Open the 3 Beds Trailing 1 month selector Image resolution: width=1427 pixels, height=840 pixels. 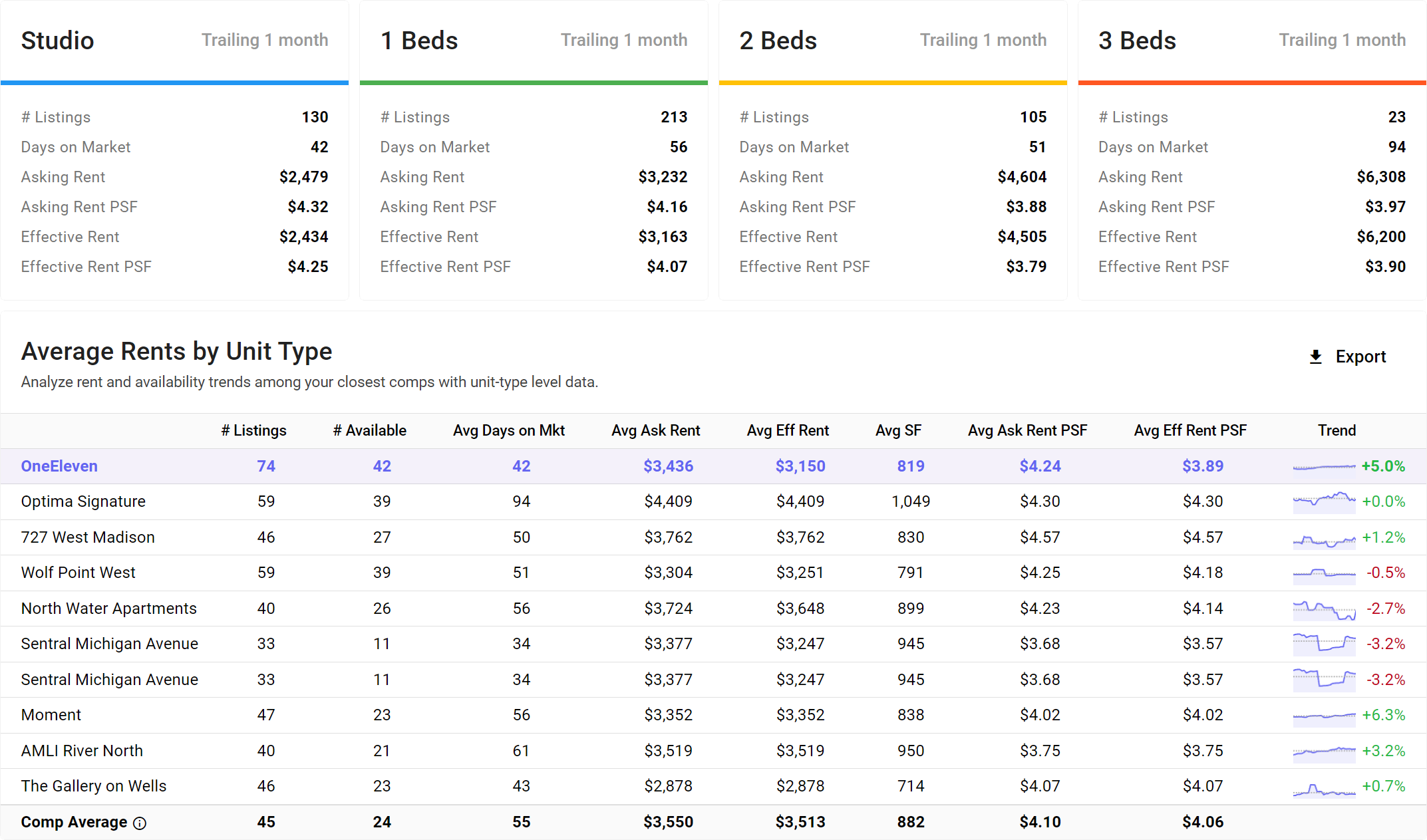(x=1342, y=40)
